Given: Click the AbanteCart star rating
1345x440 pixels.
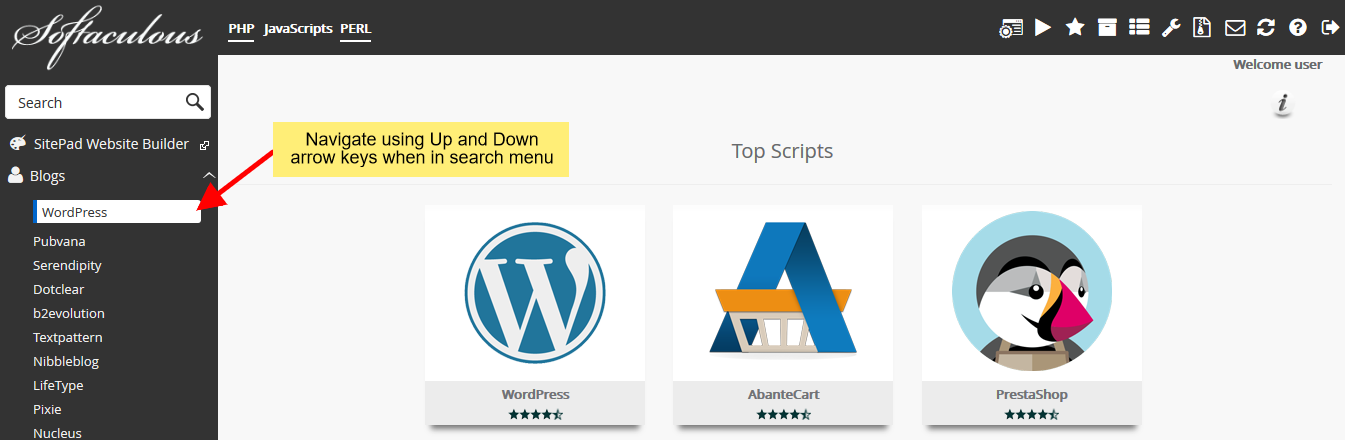Looking at the screenshot, I should click(783, 413).
